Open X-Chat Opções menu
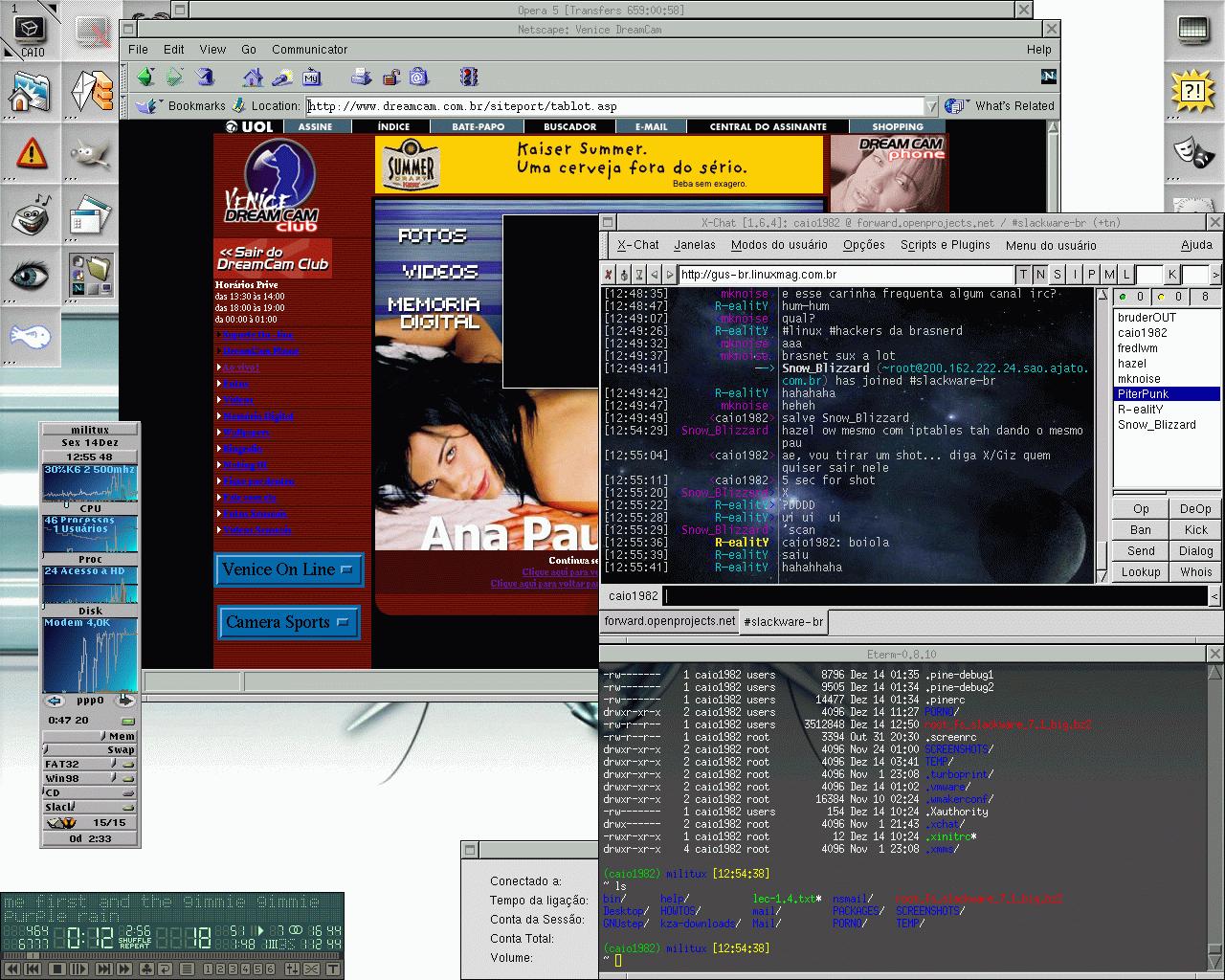The width and height of the screenshot is (1225, 980). click(863, 245)
